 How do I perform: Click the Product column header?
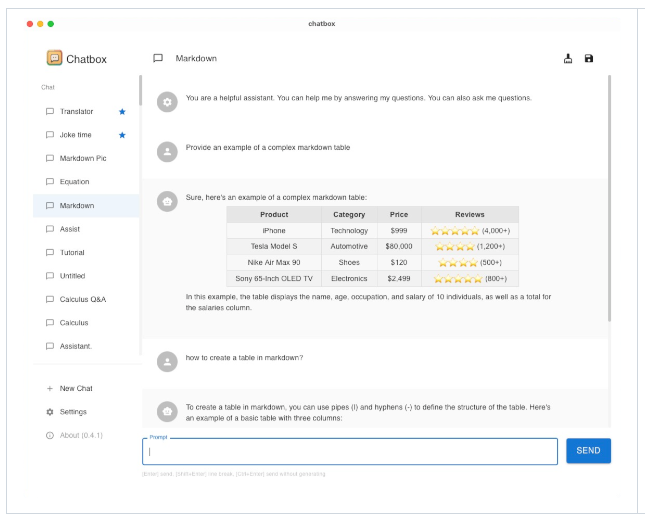pos(274,215)
